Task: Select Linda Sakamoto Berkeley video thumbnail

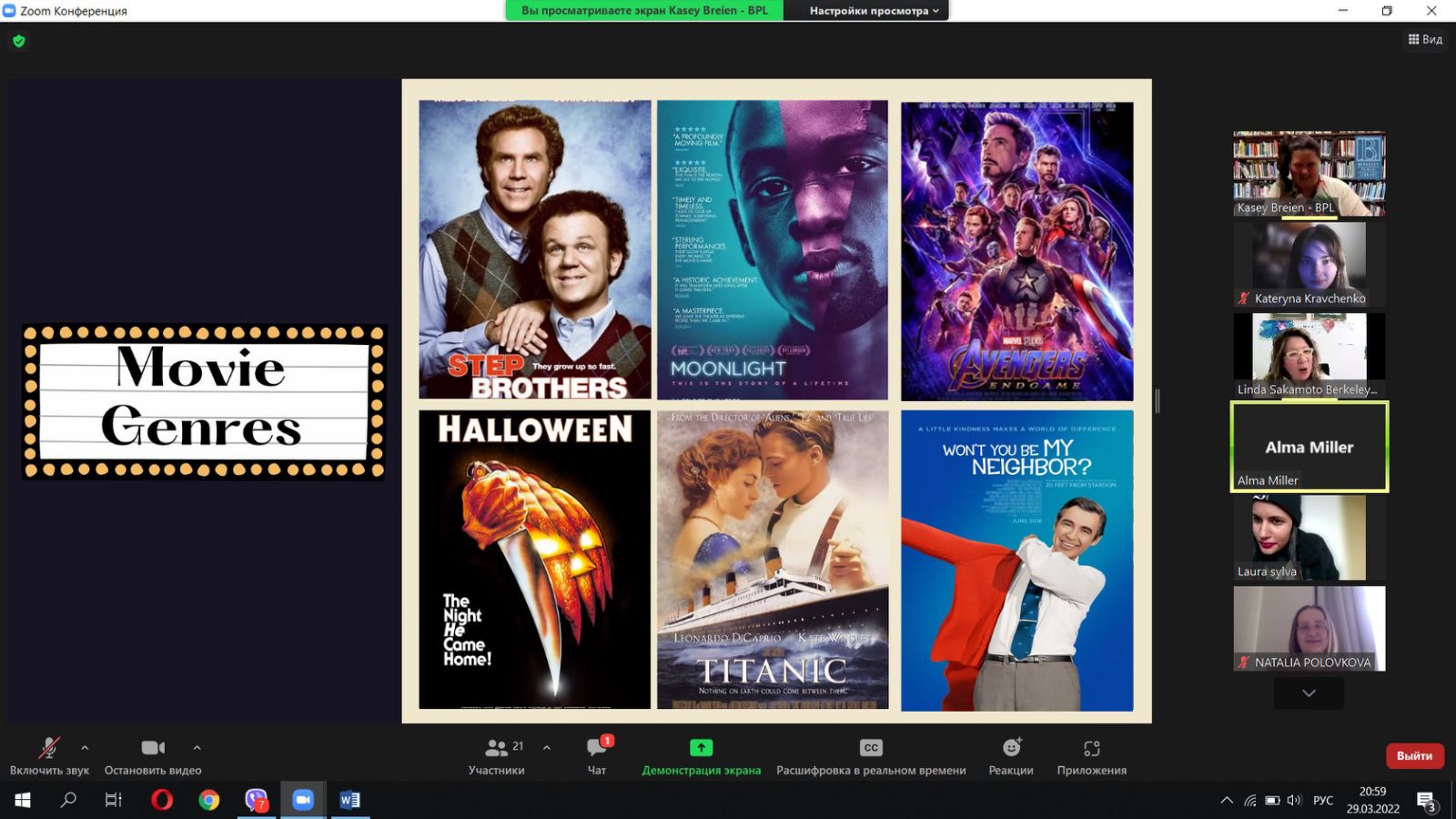Action: [x=1309, y=355]
